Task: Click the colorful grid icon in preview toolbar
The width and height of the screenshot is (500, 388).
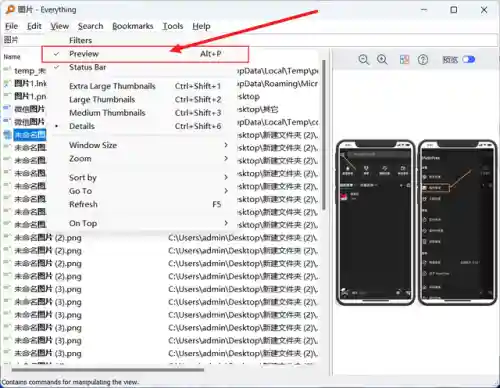Action: click(404, 60)
